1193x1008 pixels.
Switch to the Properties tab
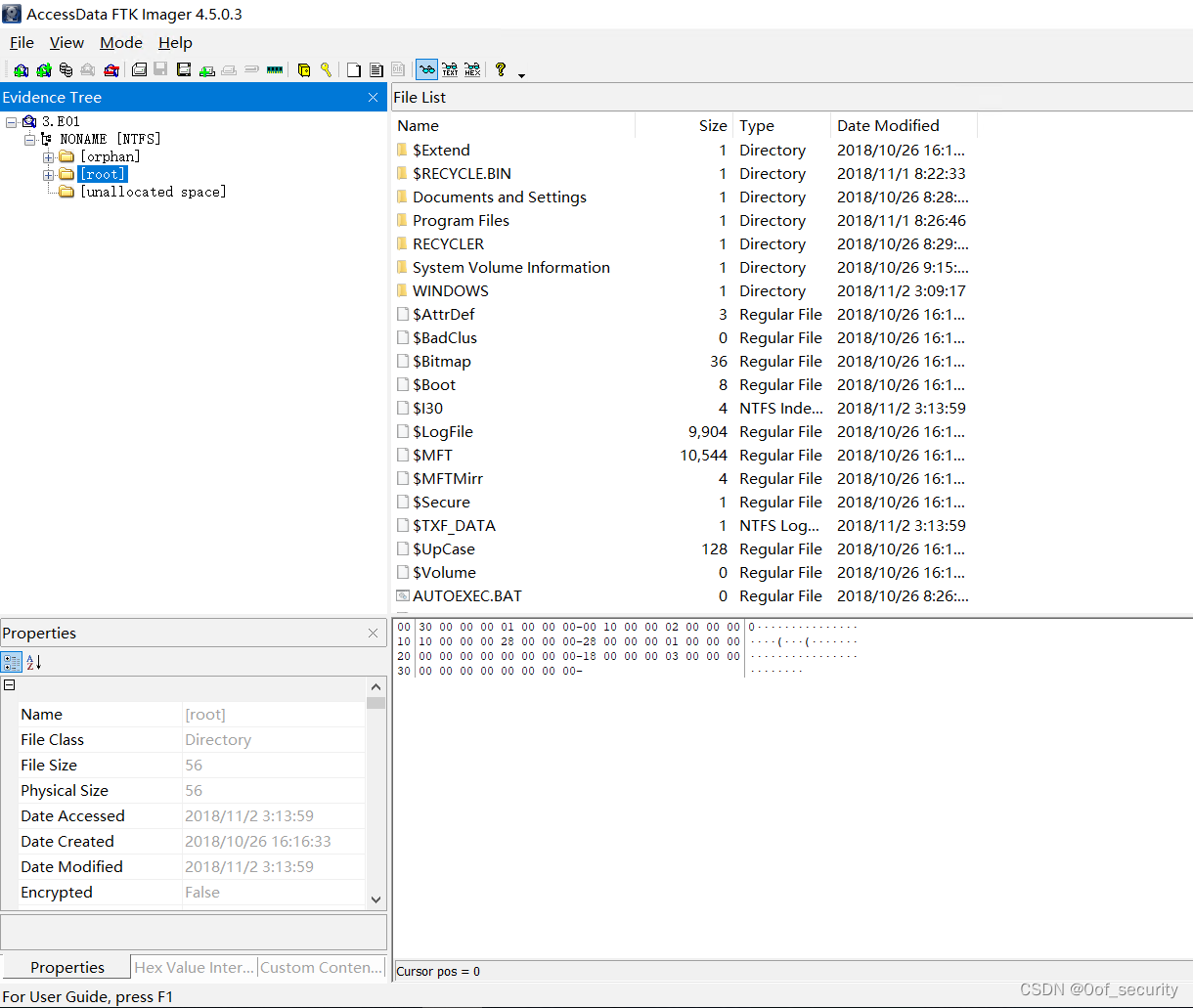[x=66, y=967]
